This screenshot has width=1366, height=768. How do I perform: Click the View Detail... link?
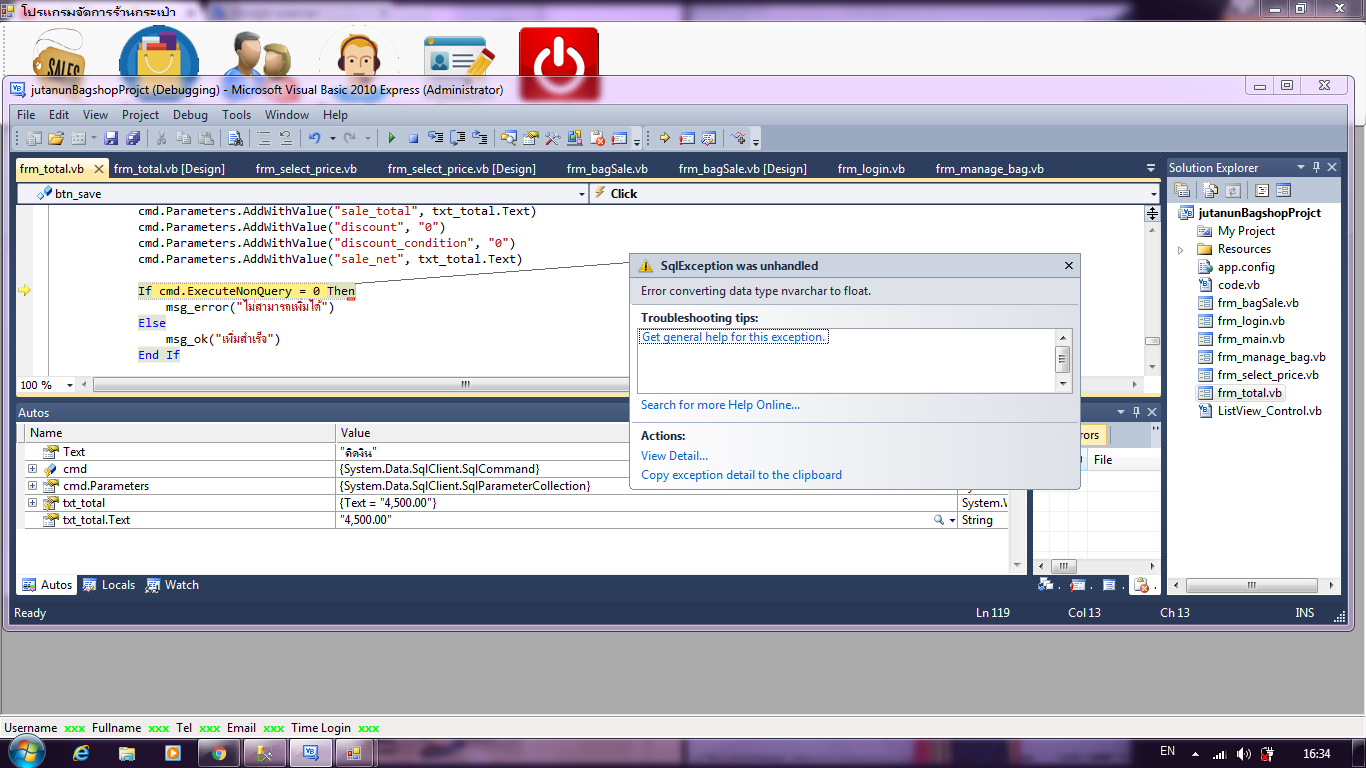click(x=674, y=455)
